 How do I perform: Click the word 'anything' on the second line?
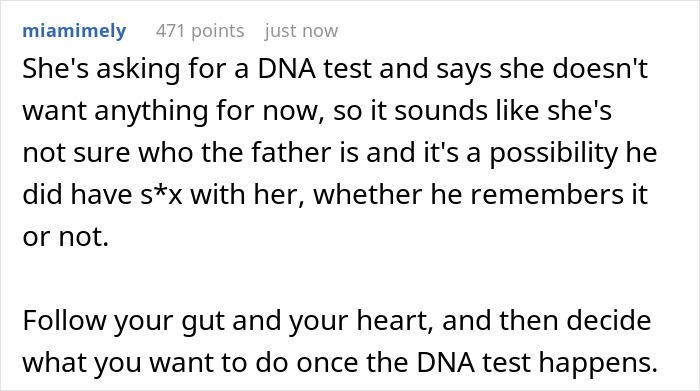[151, 112]
